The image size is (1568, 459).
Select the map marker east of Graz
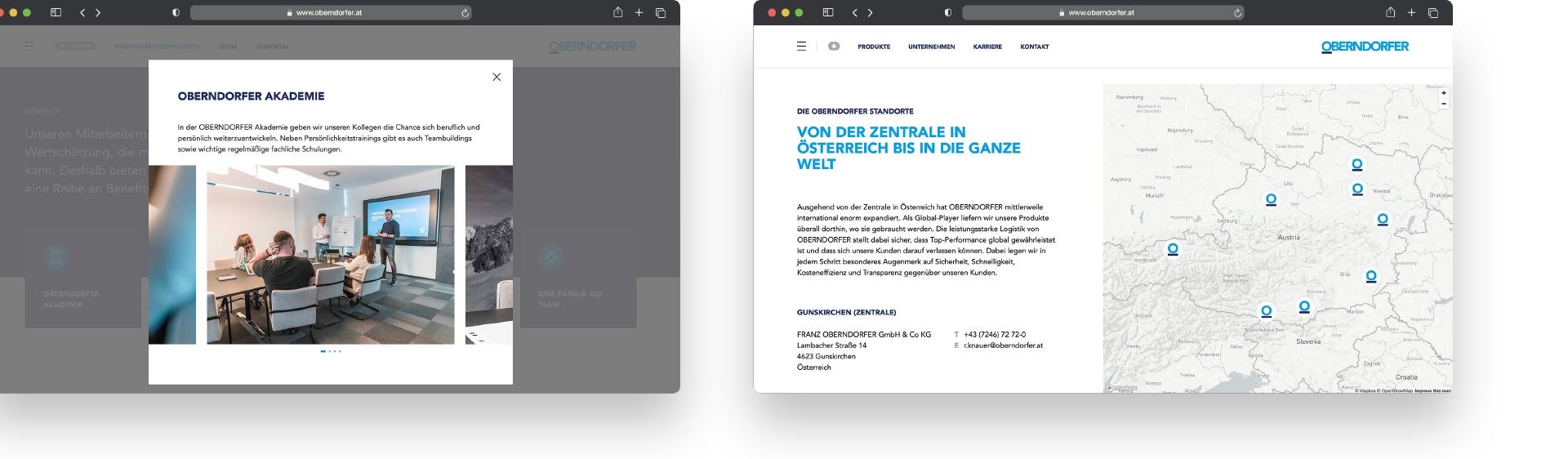(x=1371, y=277)
